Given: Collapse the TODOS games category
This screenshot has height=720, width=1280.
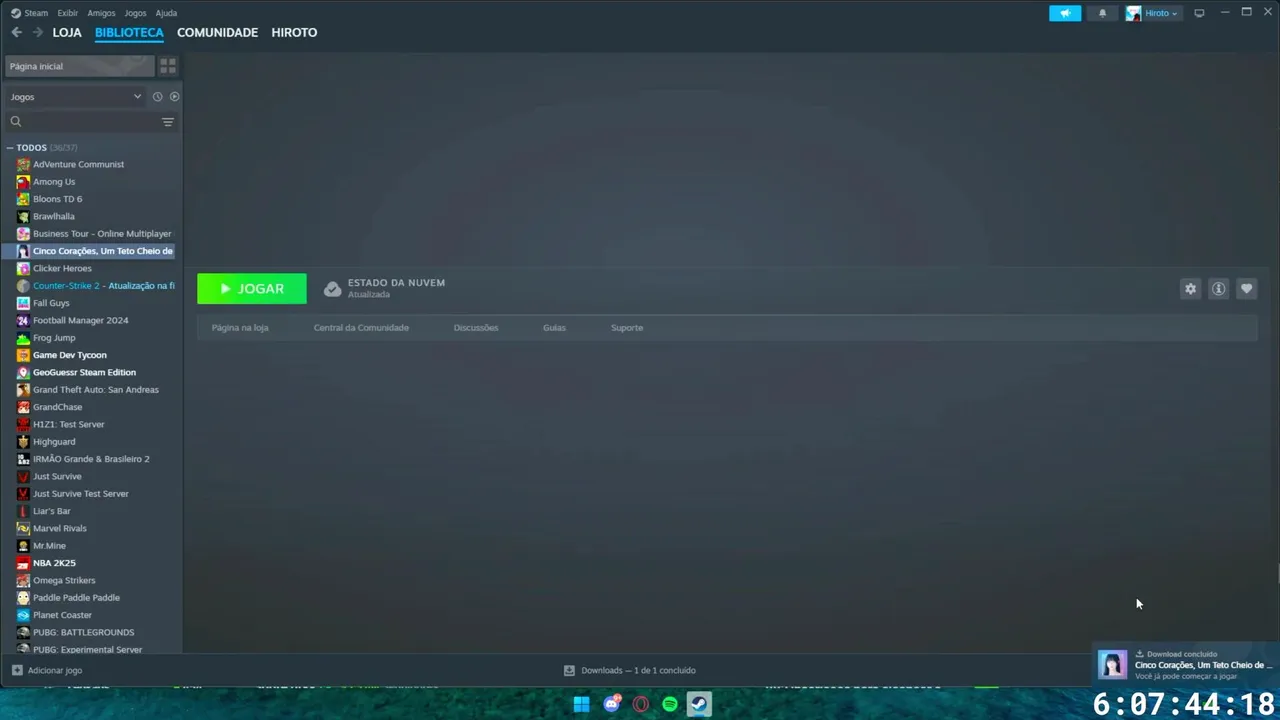Looking at the screenshot, I should (10, 148).
